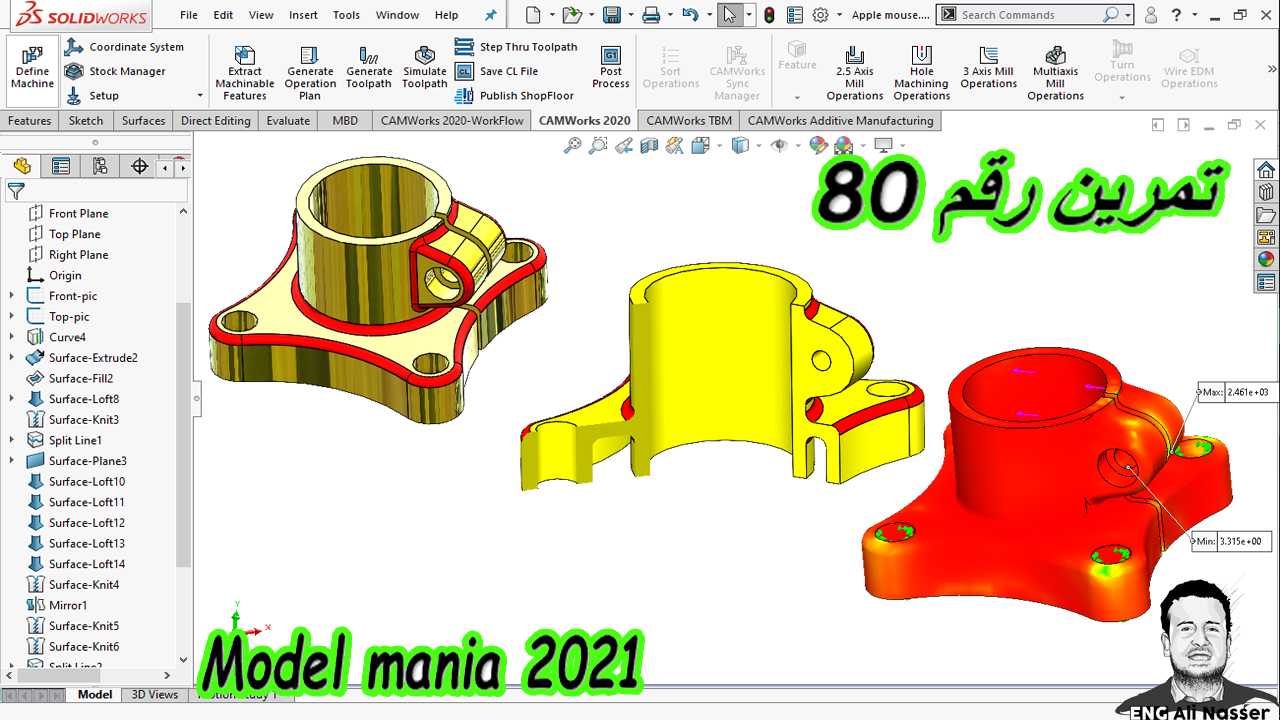Image resolution: width=1280 pixels, height=720 pixels.
Task: Switch to the Evaluate tab
Action: coord(288,121)
